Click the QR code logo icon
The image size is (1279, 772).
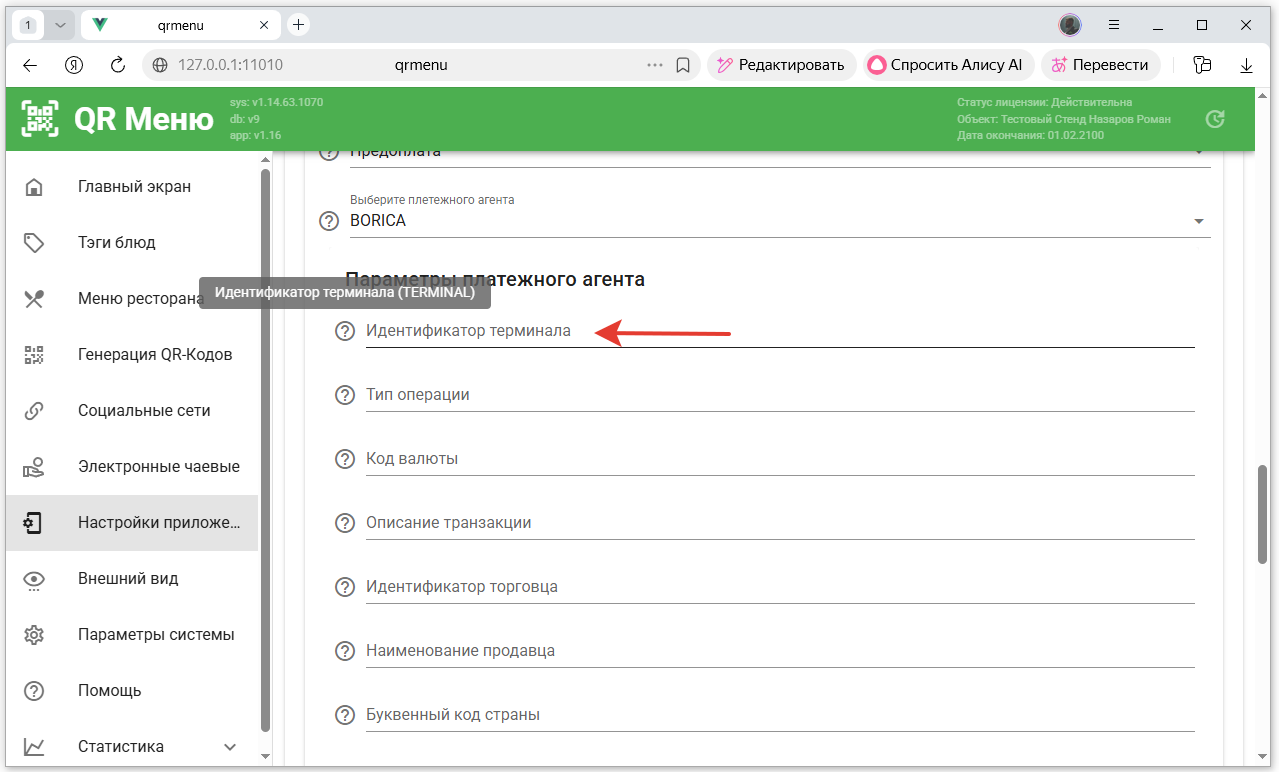[41, 119]
